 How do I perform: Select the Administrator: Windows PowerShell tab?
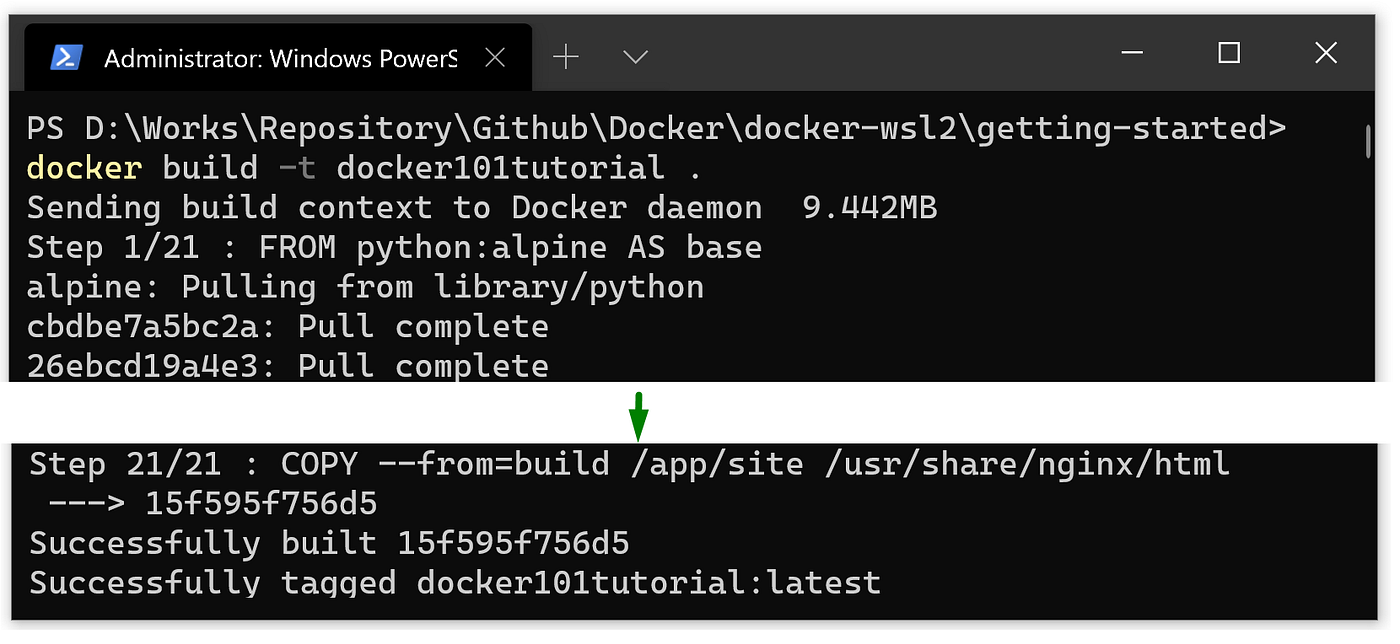(280, 56)
